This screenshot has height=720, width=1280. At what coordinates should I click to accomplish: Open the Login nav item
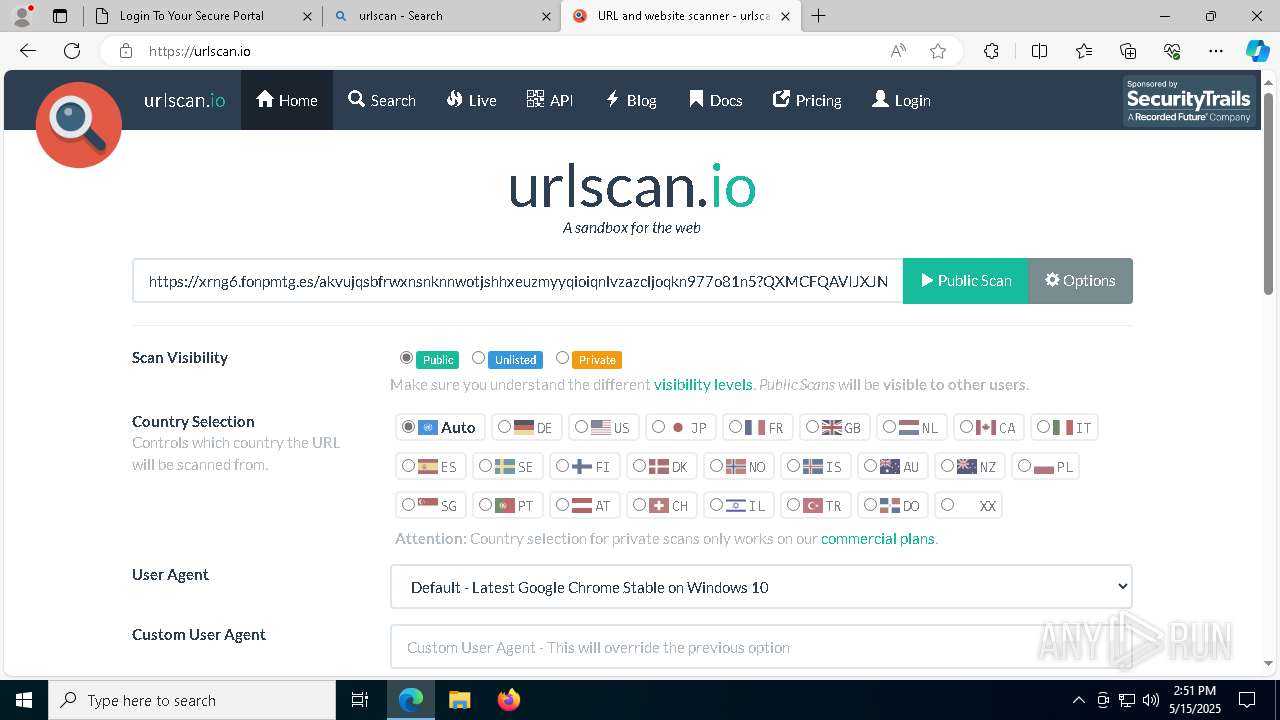(901, 100)
